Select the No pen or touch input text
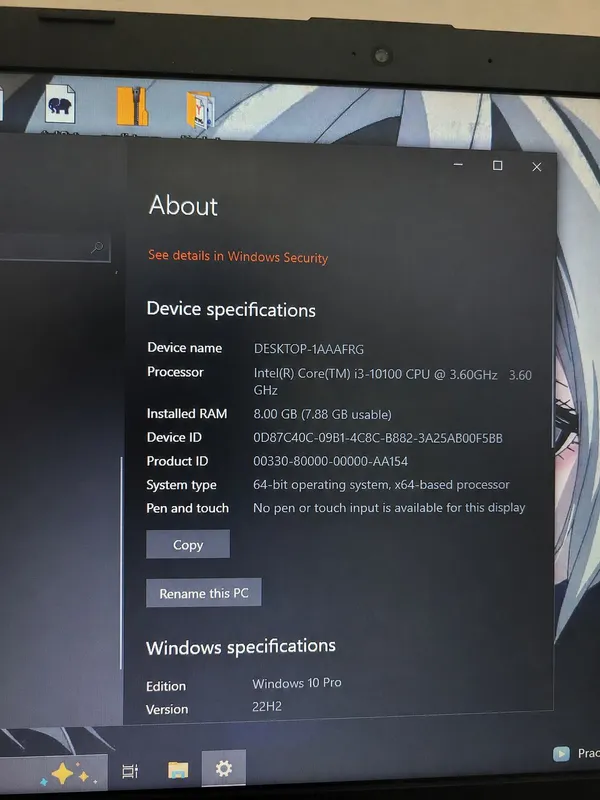 [389, 508]
